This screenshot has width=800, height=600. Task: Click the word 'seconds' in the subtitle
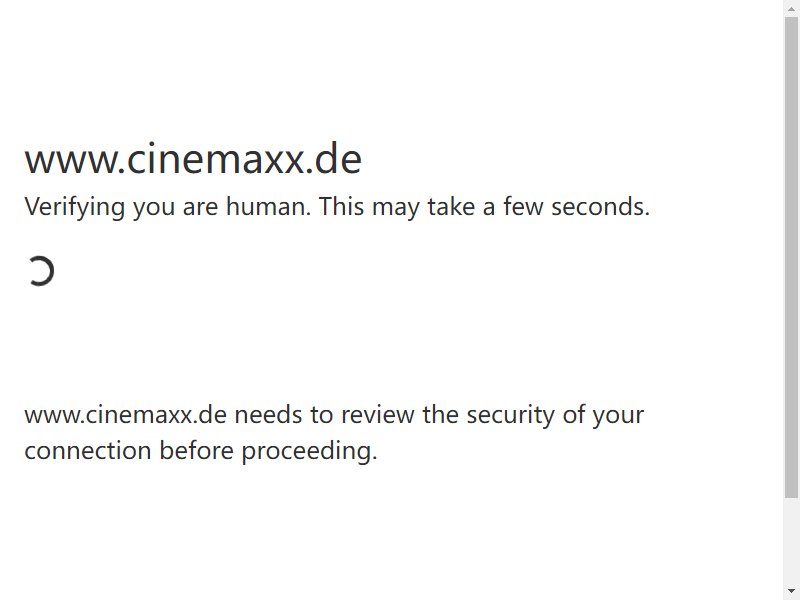pos(598,207)
